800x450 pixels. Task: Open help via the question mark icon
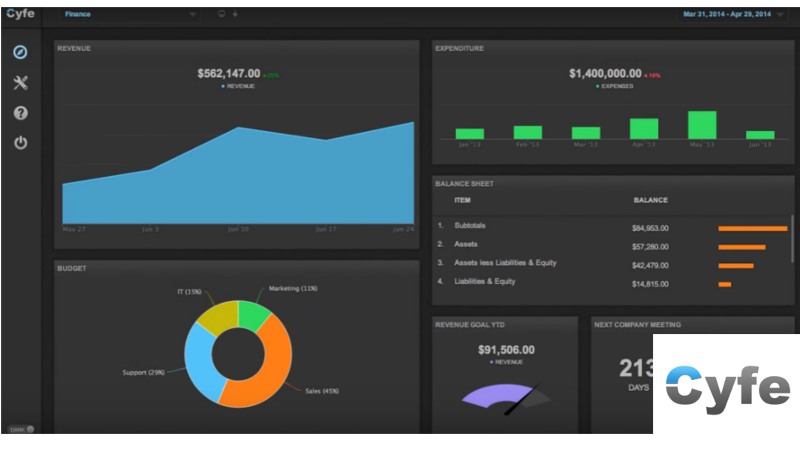click(x=20, y=113)
